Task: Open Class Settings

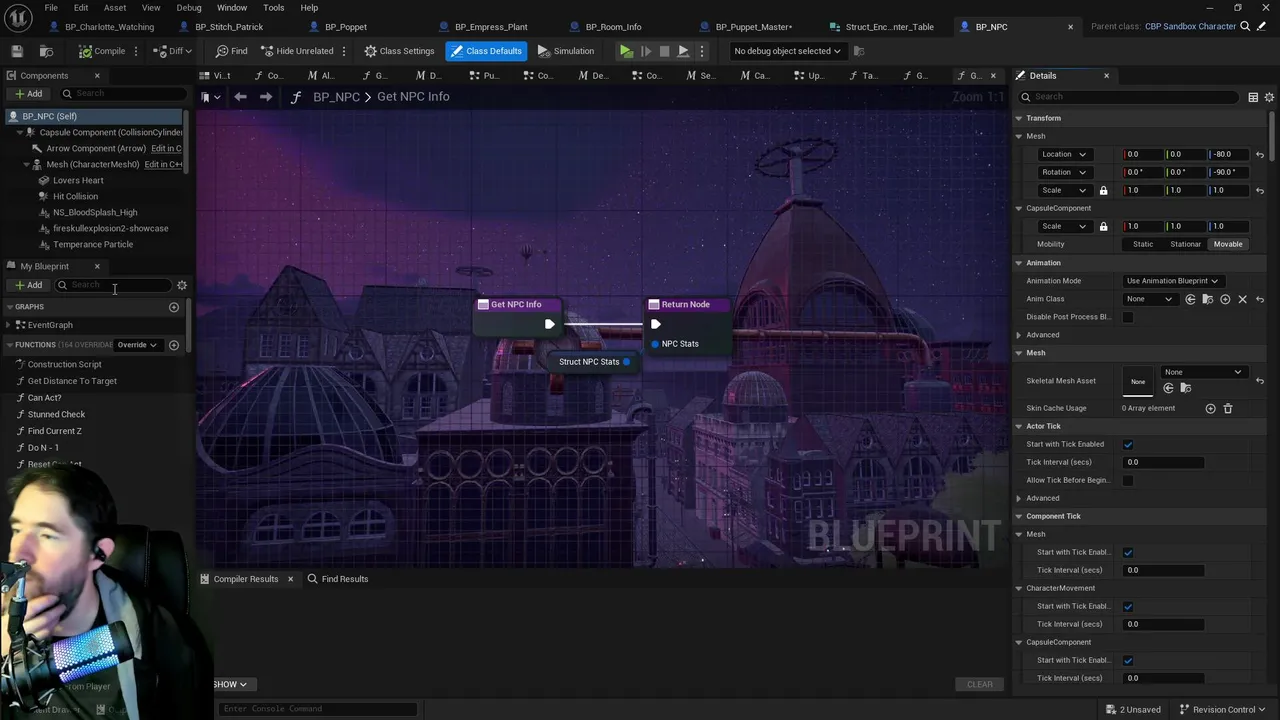Action: [x=399, y=51]
